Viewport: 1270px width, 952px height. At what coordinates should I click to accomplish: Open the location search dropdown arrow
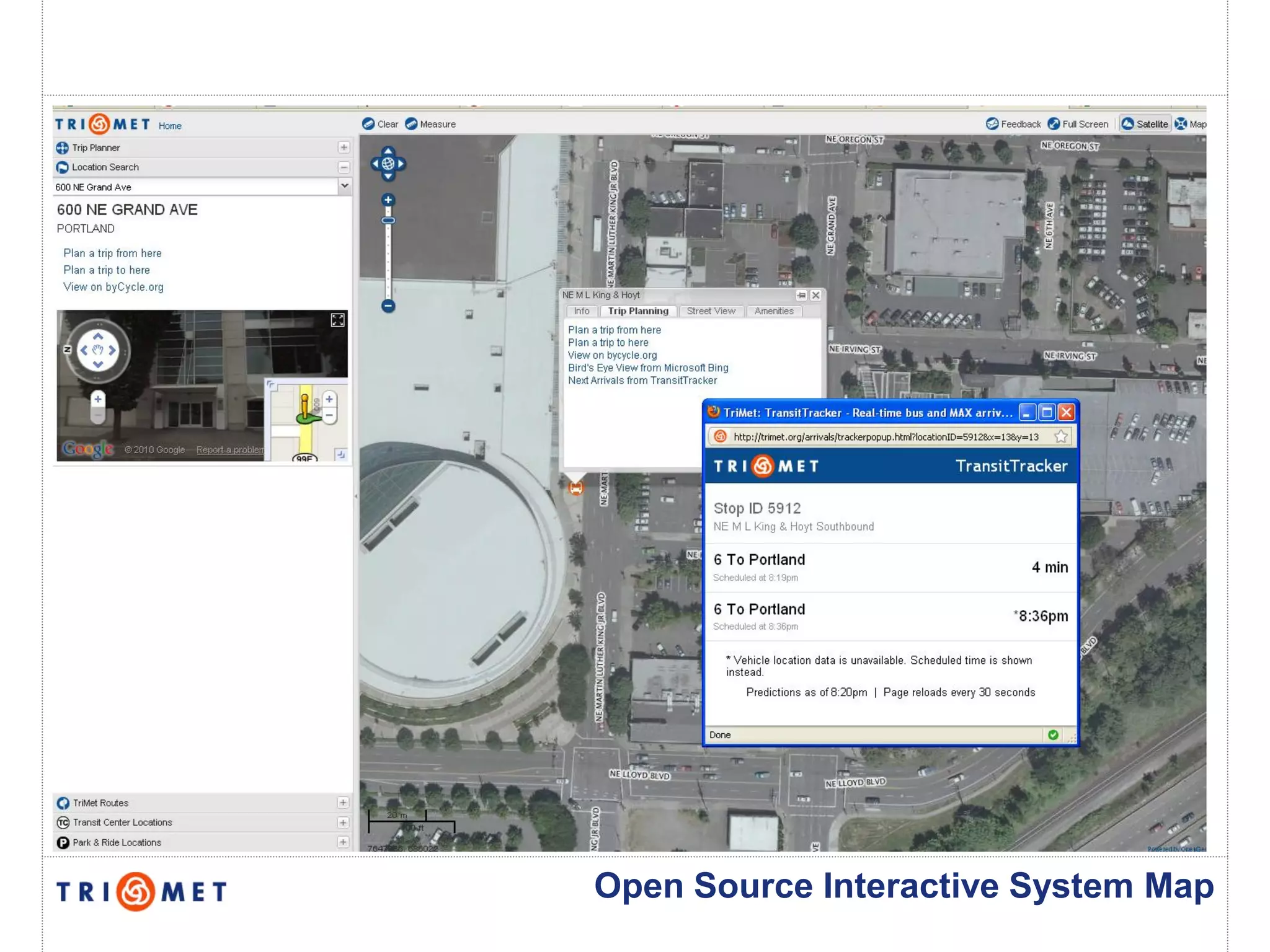click(x=344, y=186)
